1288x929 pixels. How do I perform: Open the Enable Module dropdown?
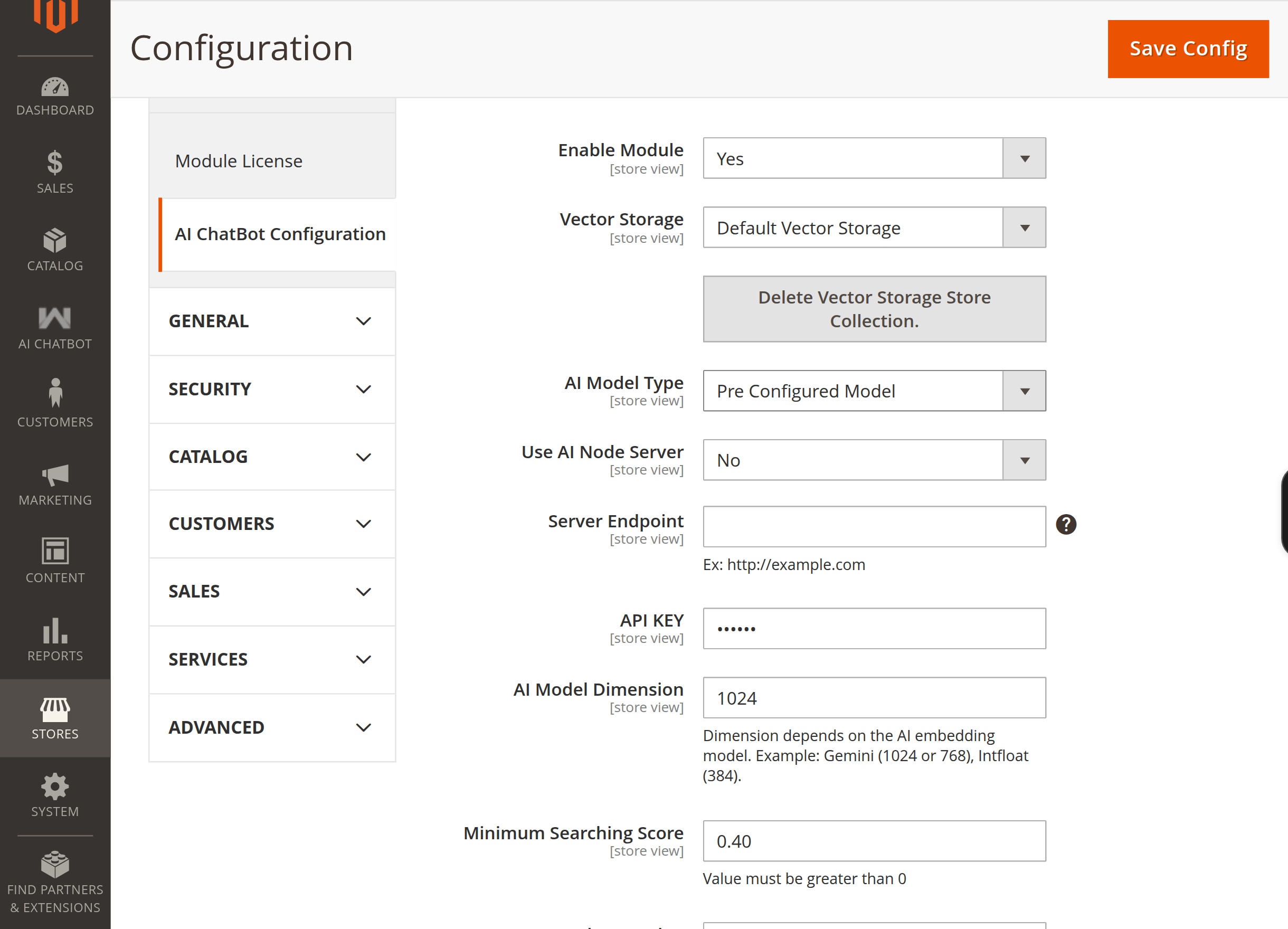[874, 158]
